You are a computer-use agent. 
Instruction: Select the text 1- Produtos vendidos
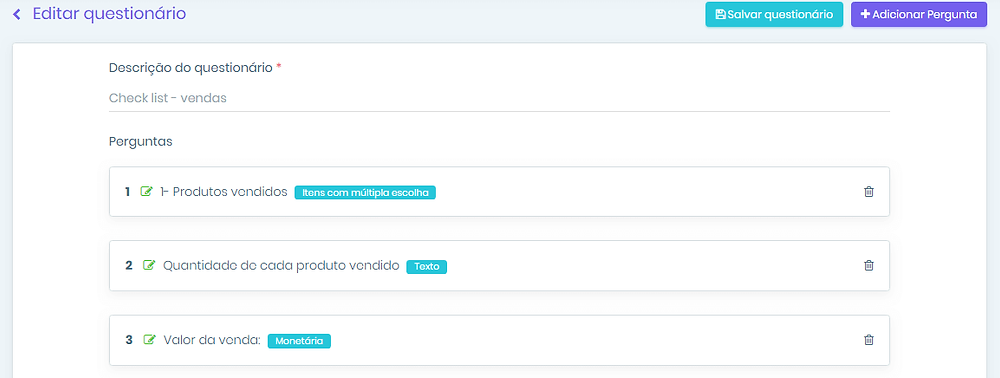point(224,191)
